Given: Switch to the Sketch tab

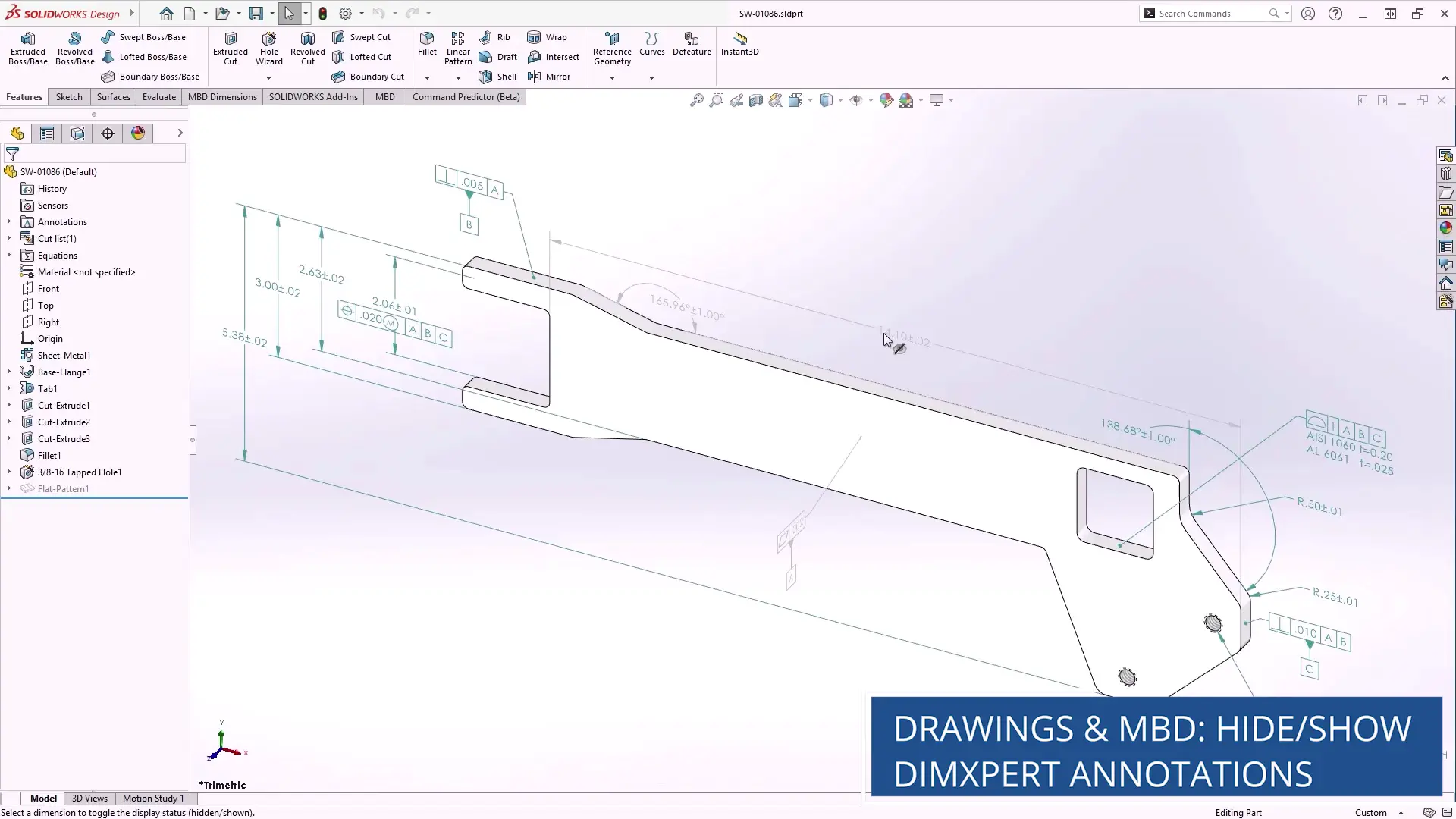Looking at the screenshot, I should pos(68,96).
